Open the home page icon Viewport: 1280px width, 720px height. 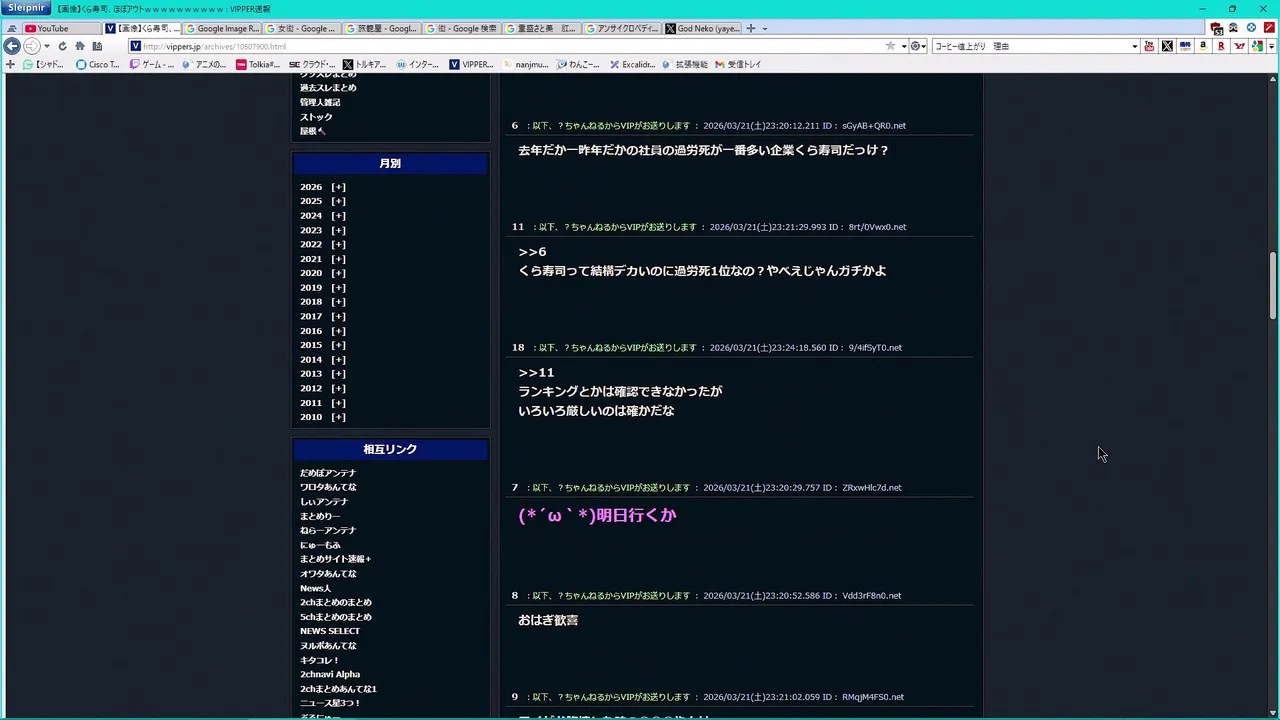(80, 46)
